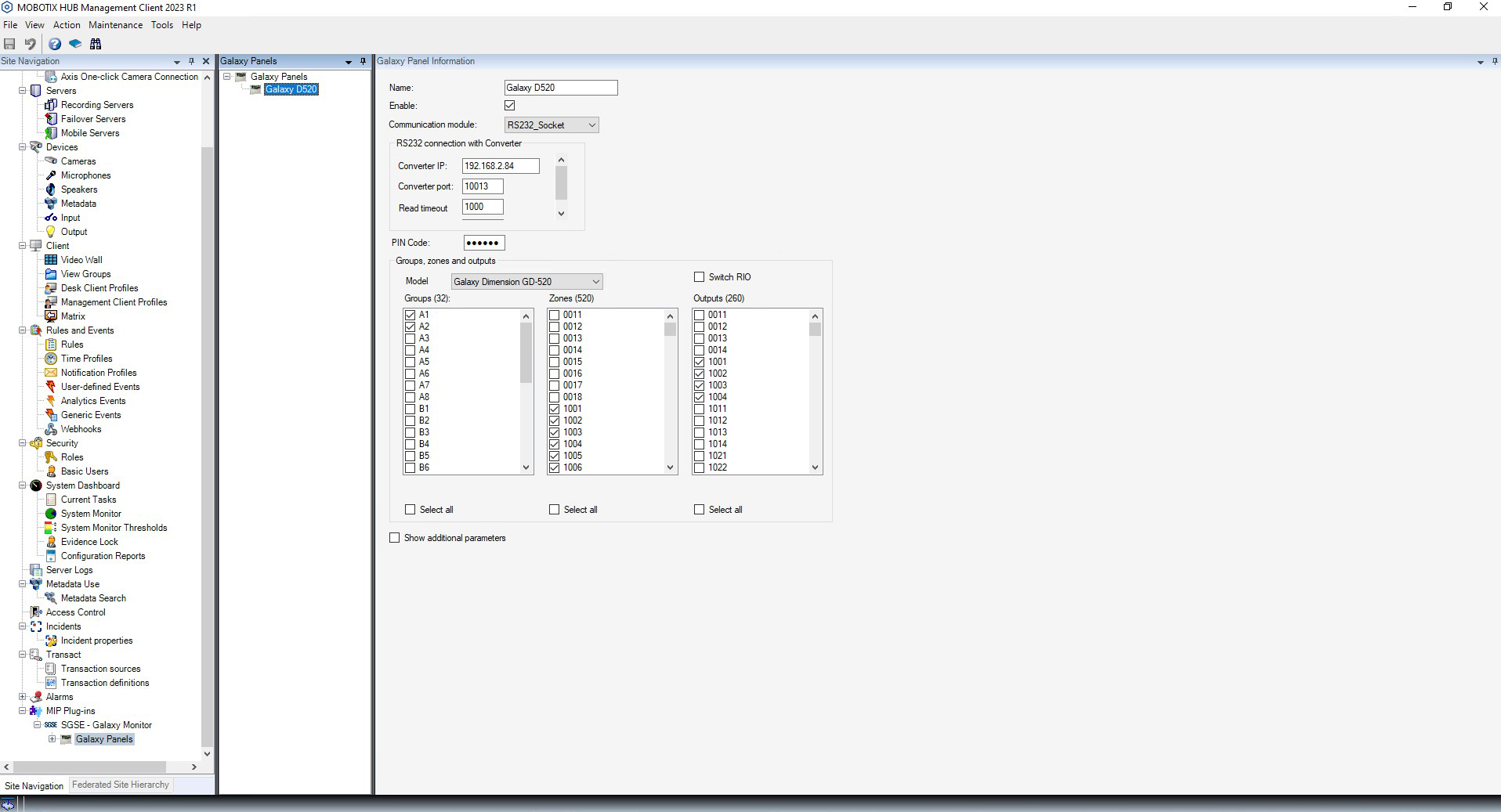Check zone 0011 checkbox
The image size is (1501, 812).
click(x=555, y=315)
